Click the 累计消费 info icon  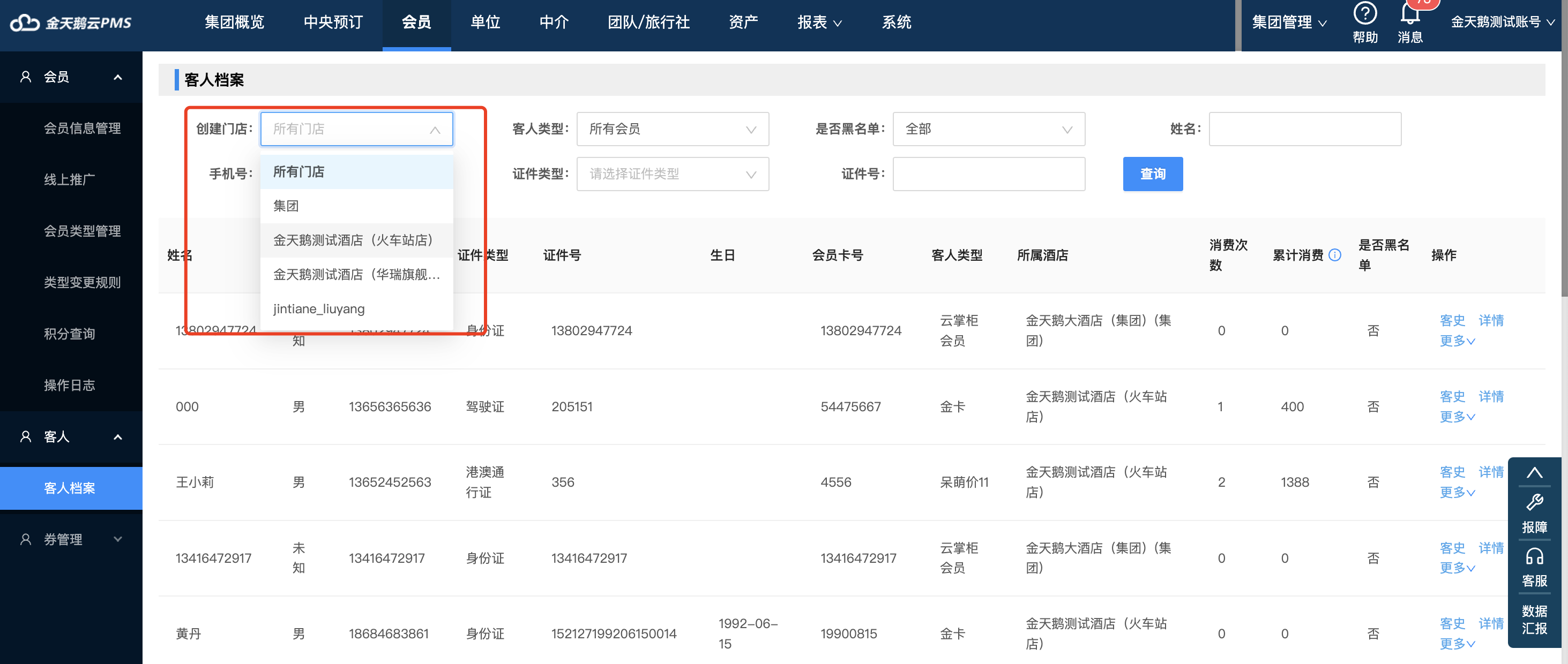click(x=1335, y=255)
